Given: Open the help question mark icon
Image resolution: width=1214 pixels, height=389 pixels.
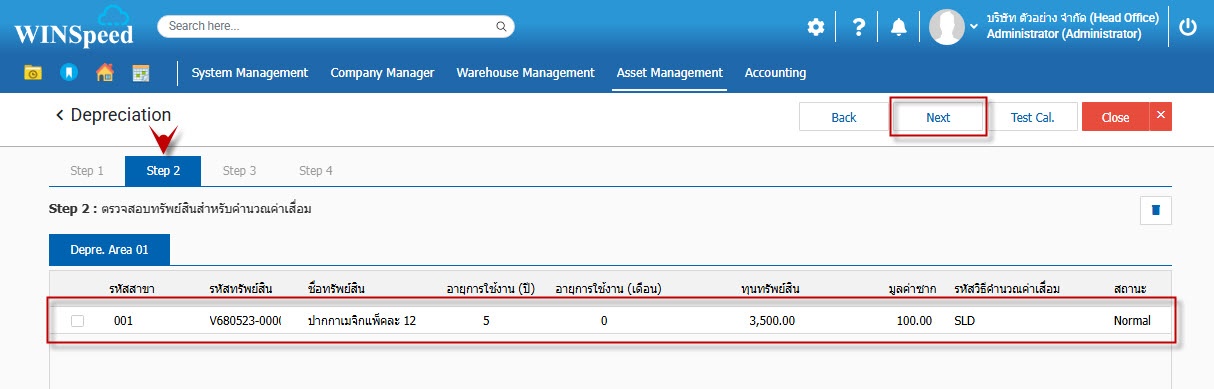Looking at the screenshot, I should click(858, 27).
